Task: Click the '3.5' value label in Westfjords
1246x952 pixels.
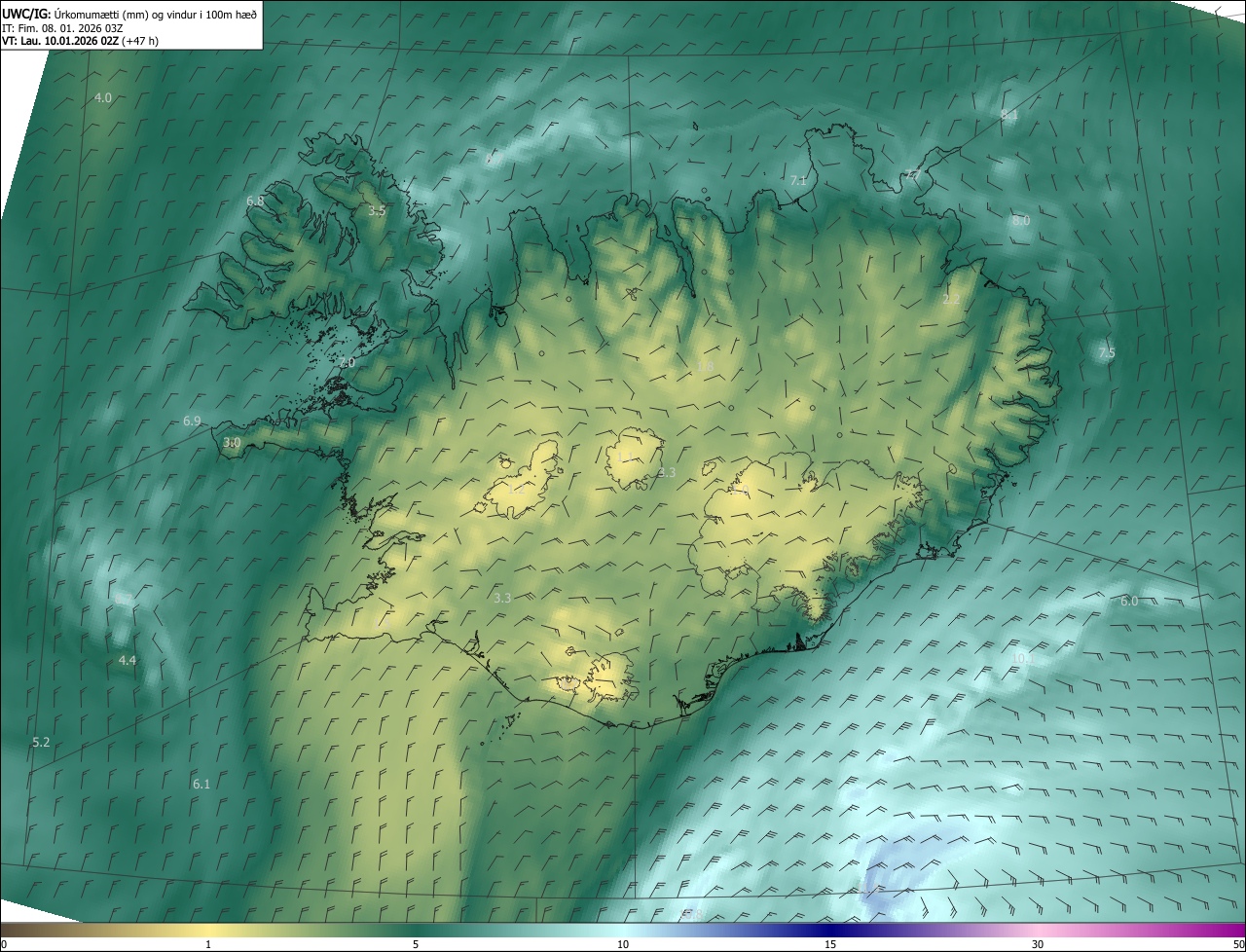Action: 377,210
